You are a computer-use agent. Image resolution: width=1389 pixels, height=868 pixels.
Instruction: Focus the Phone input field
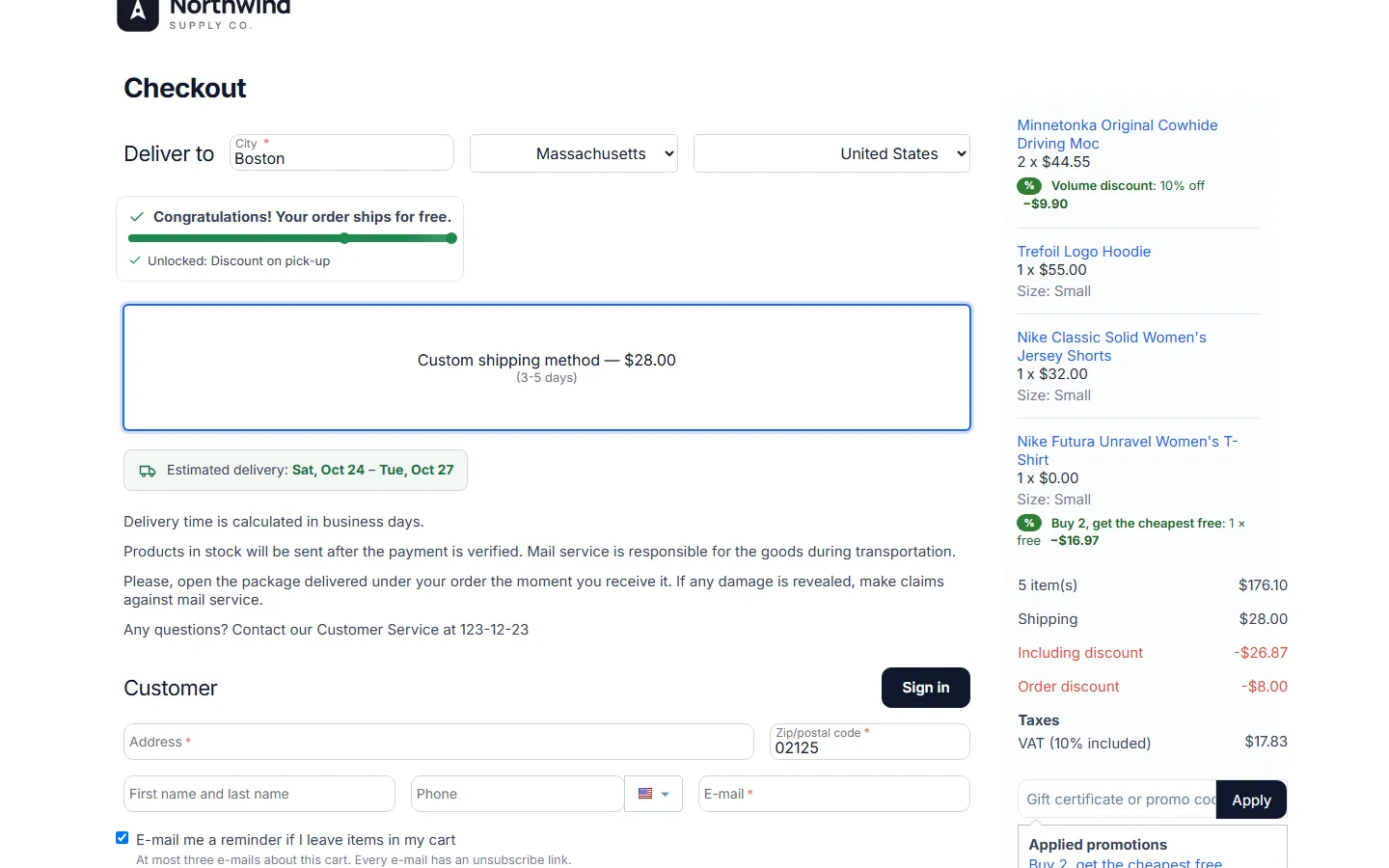(x=518, y=794)
